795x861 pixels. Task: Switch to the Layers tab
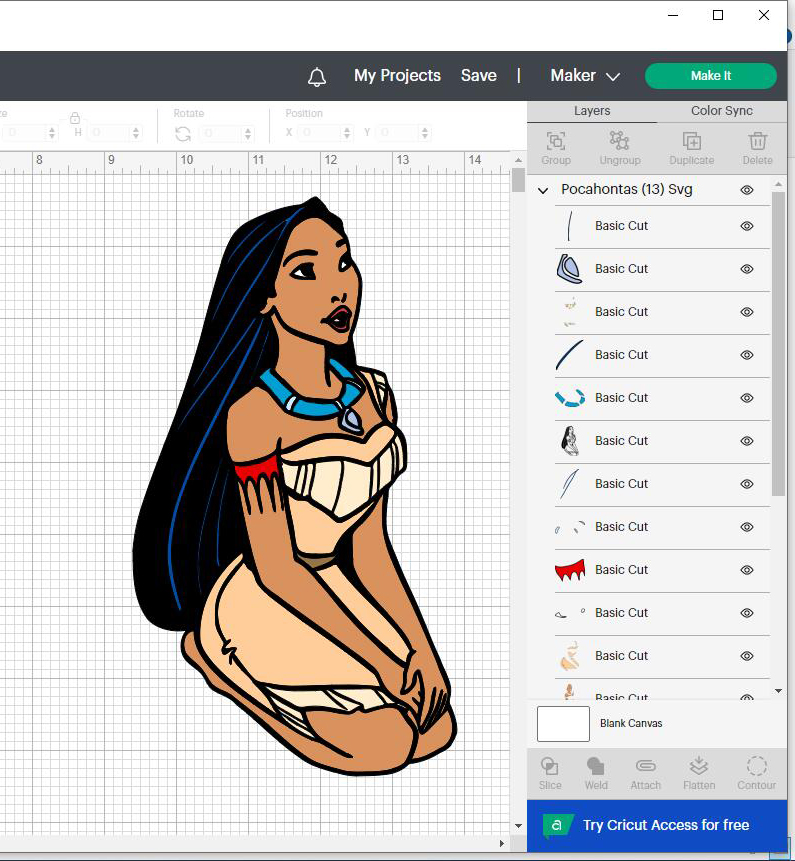592,111
